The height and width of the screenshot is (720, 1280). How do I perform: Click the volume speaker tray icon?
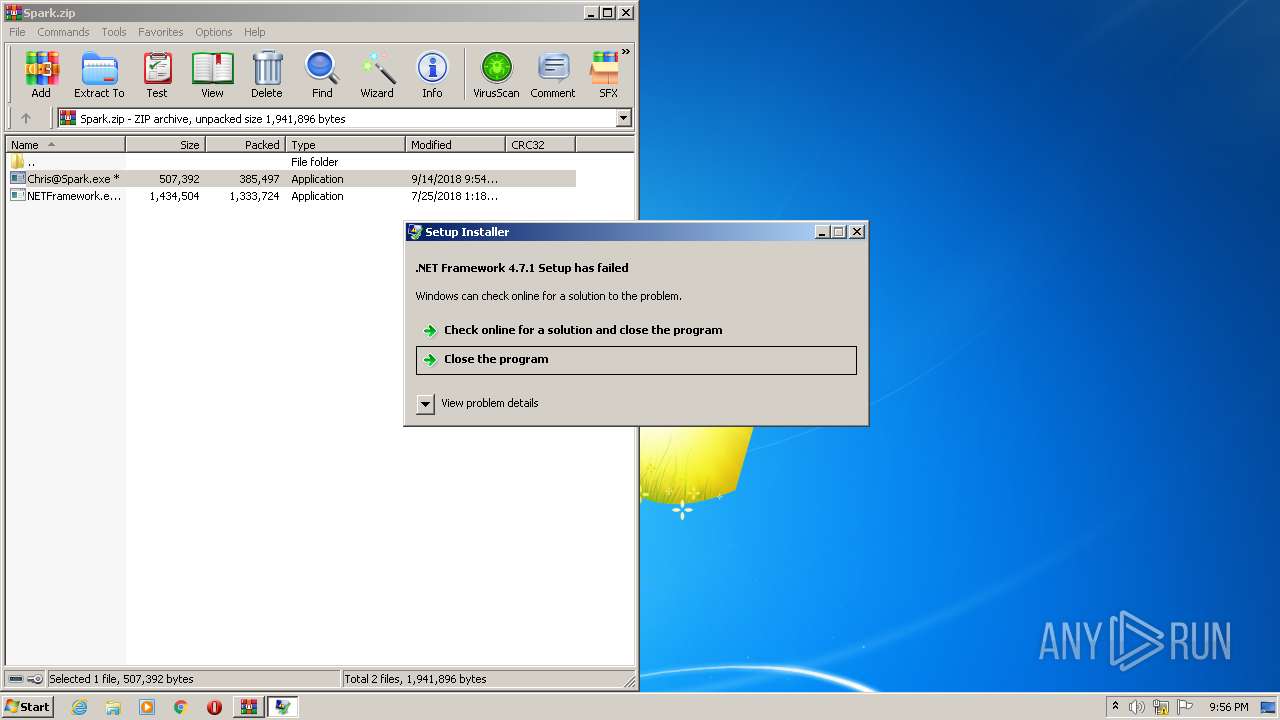[1137, 707]
